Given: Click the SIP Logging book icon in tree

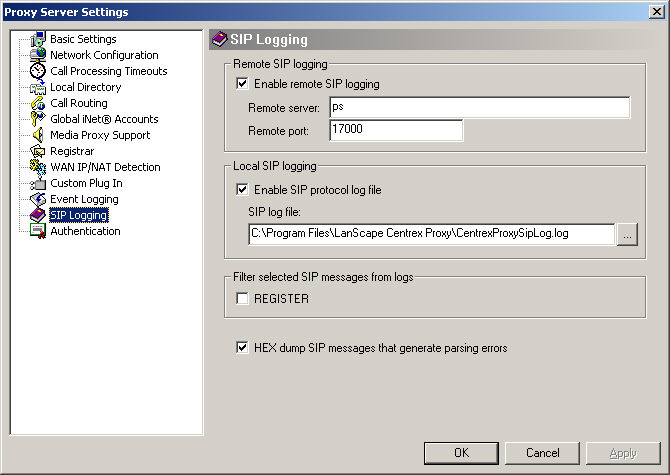Looking at the screenshot, I should pyautogui.click(x=38, y=215).
